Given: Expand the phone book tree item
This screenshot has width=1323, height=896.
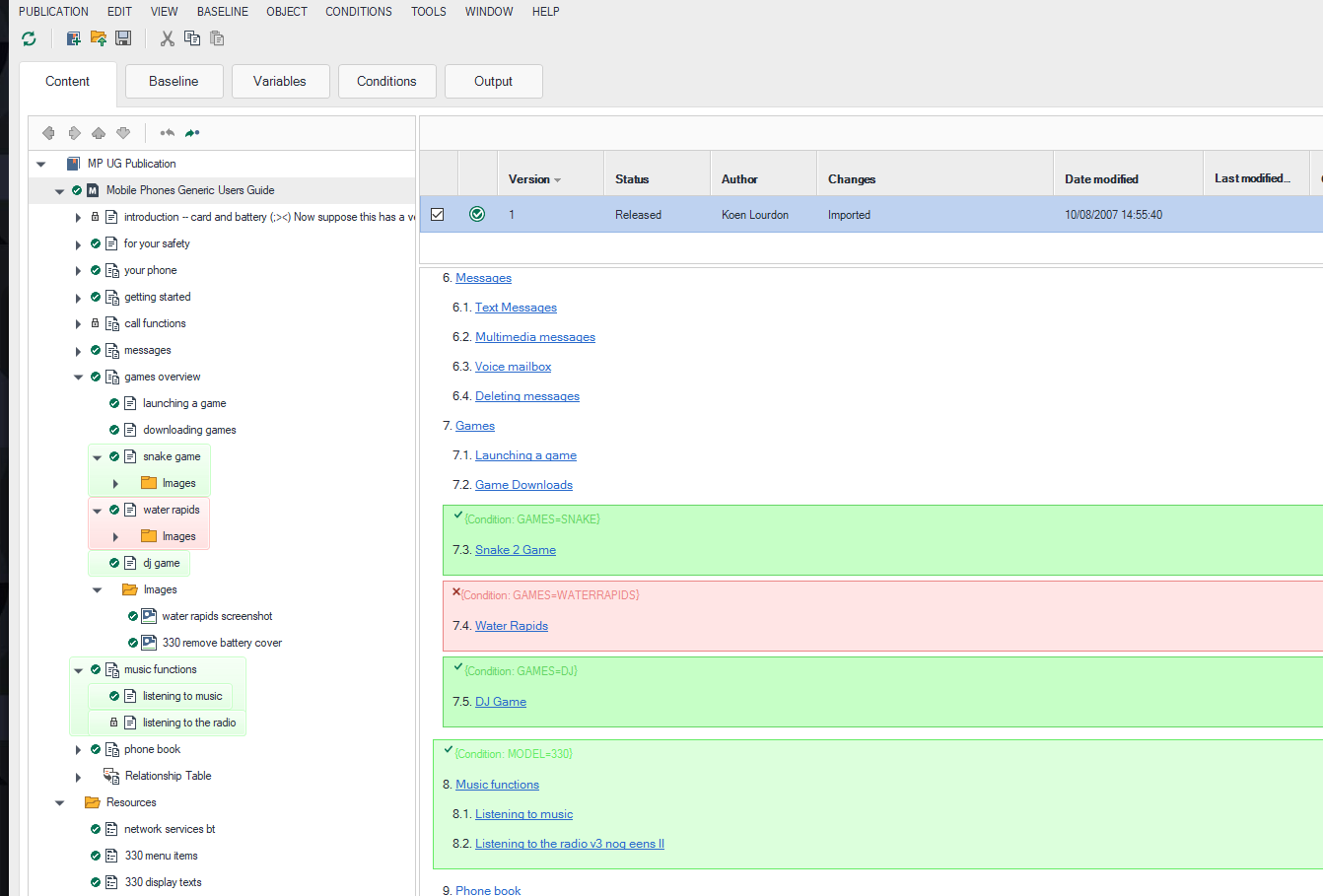Looking at the screenshot, I should 79,749.
